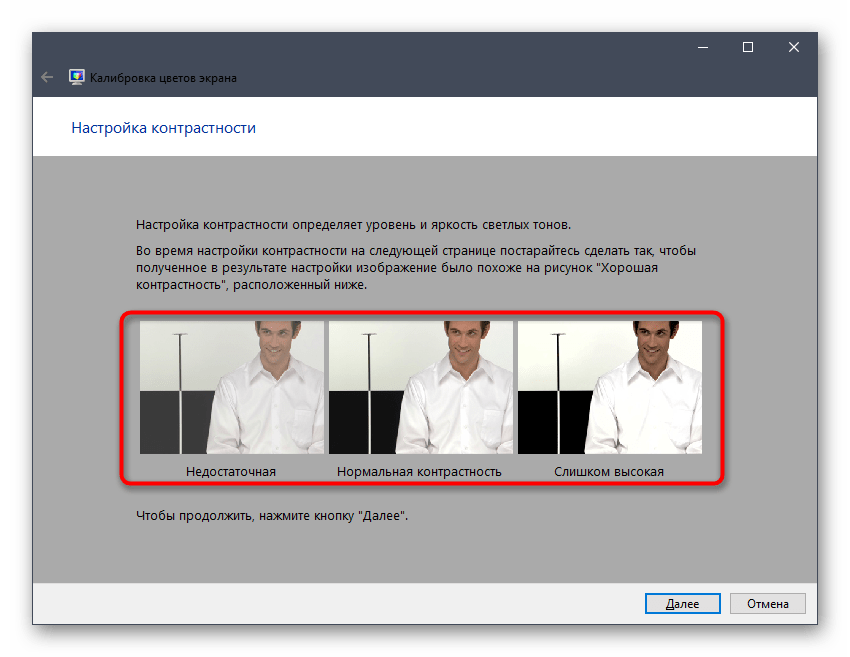Screen dimensions: 850x657
Task: Minimize the calibration window
Action: 701,47
